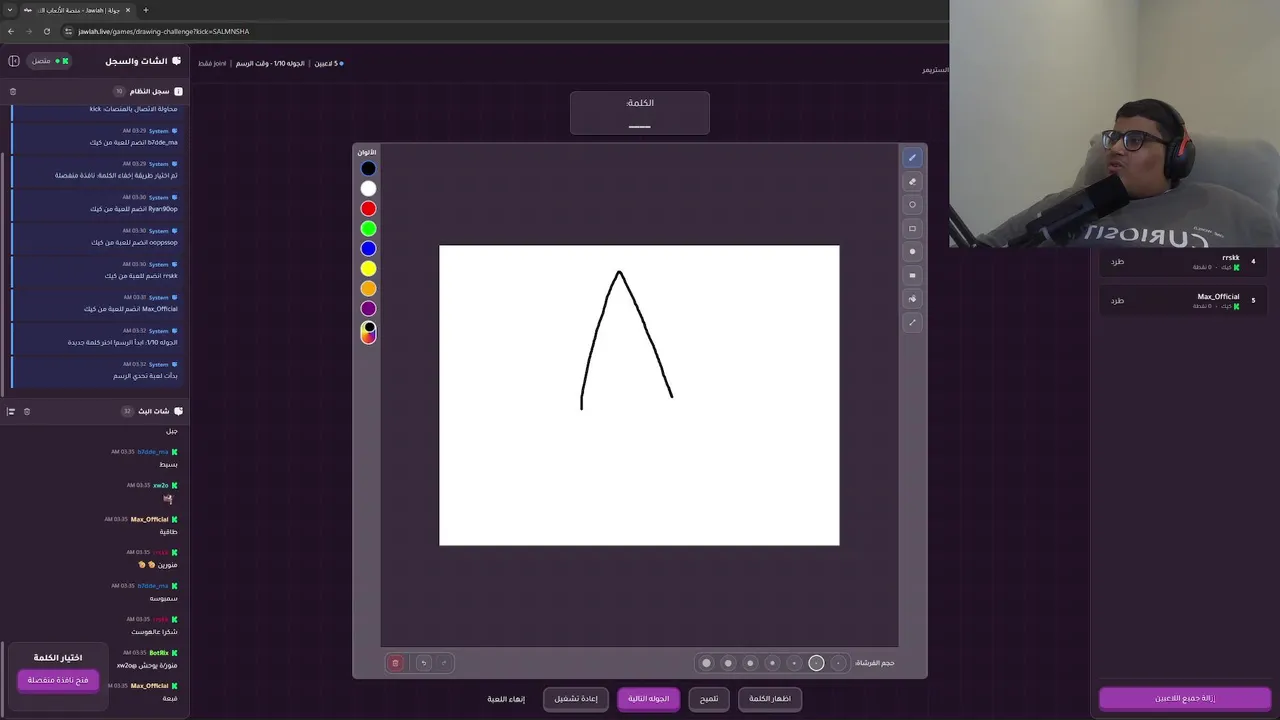Pick the green color swatch
This screenshot has height=720, width=1280.
[x=368, y=229]
